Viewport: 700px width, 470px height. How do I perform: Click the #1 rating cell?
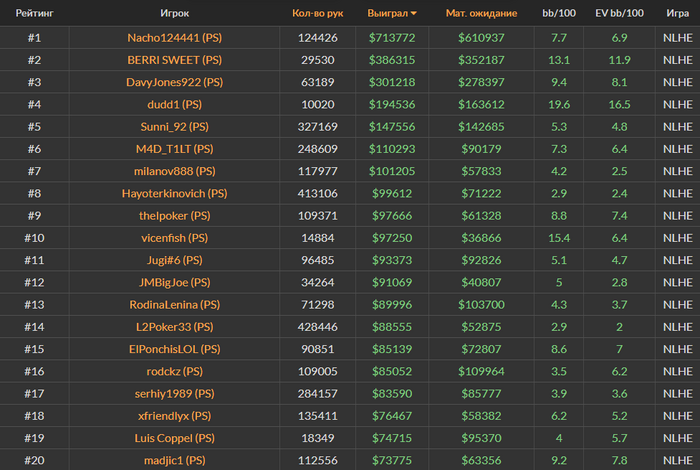point(34,38)
